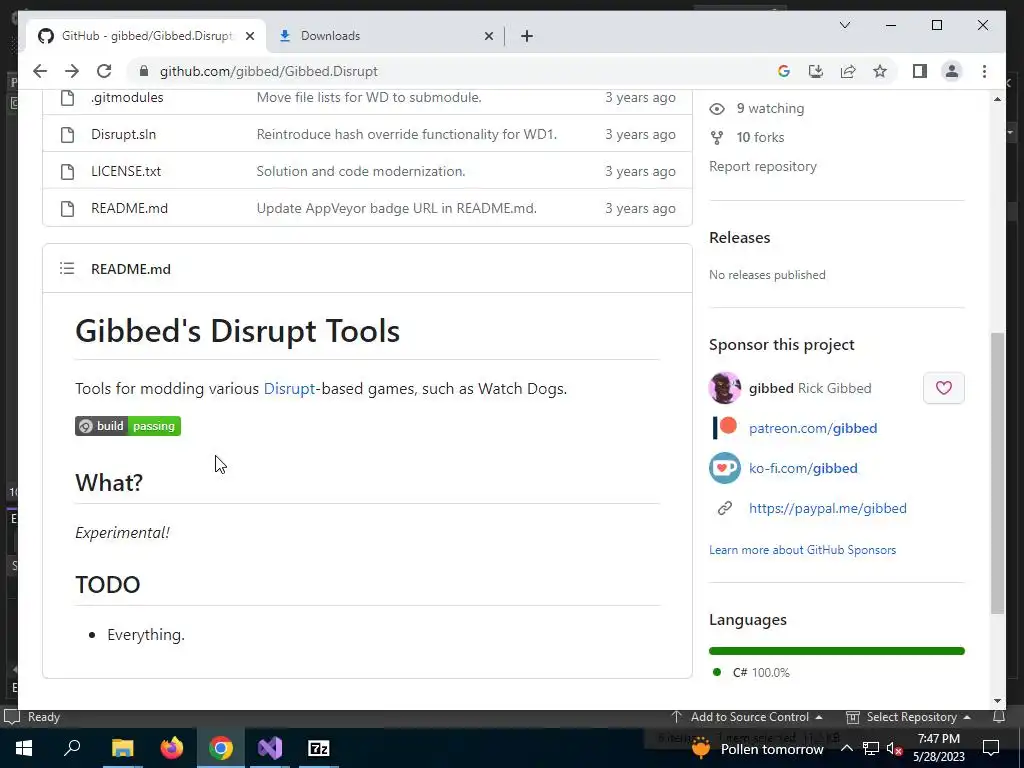Open patreon.com/gibbed link
This screenshot has height=768, width=1024.
(x=813, y=428)
